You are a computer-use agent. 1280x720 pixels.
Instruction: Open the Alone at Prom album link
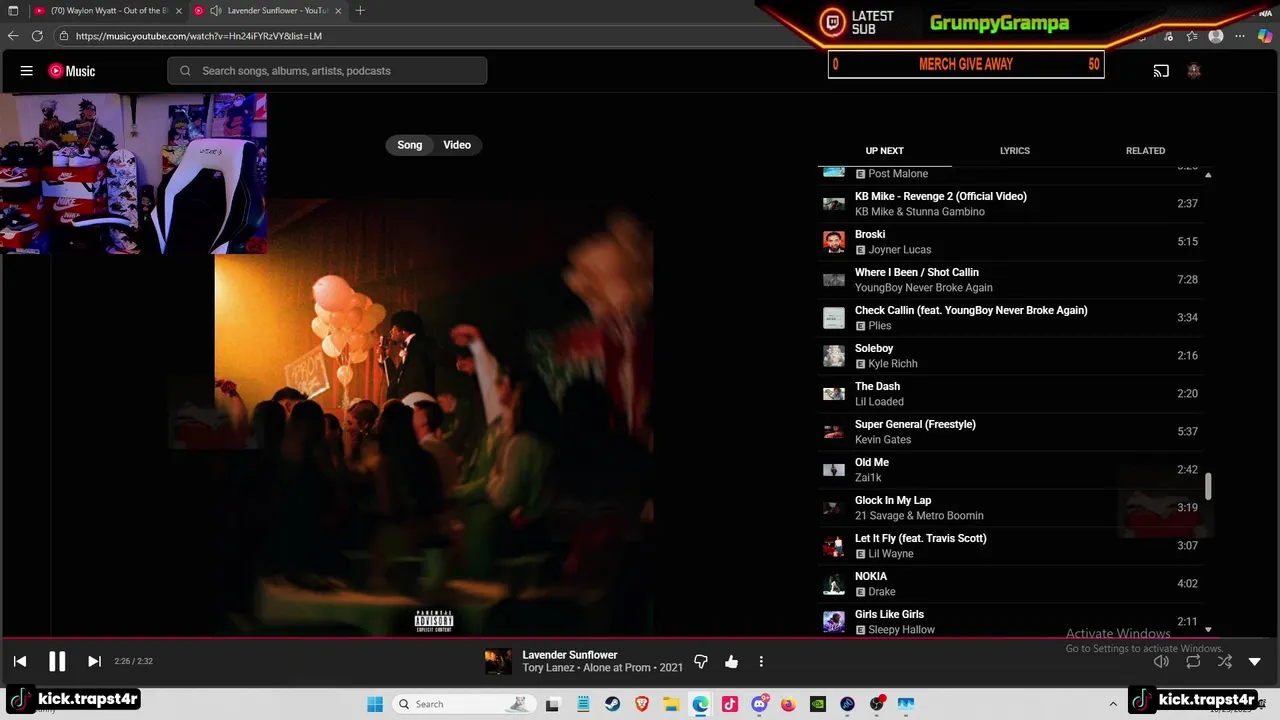tap(617, 668)
